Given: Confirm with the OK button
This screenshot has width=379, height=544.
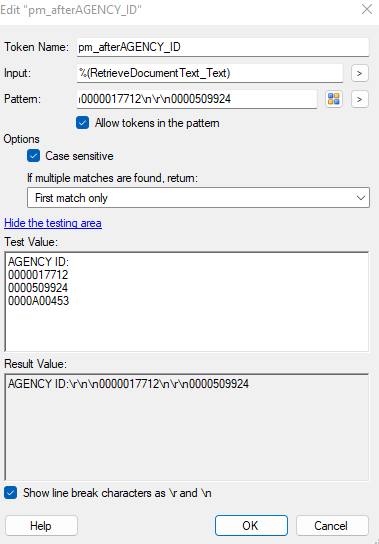Looking at the screenshot, I should 251,526.
